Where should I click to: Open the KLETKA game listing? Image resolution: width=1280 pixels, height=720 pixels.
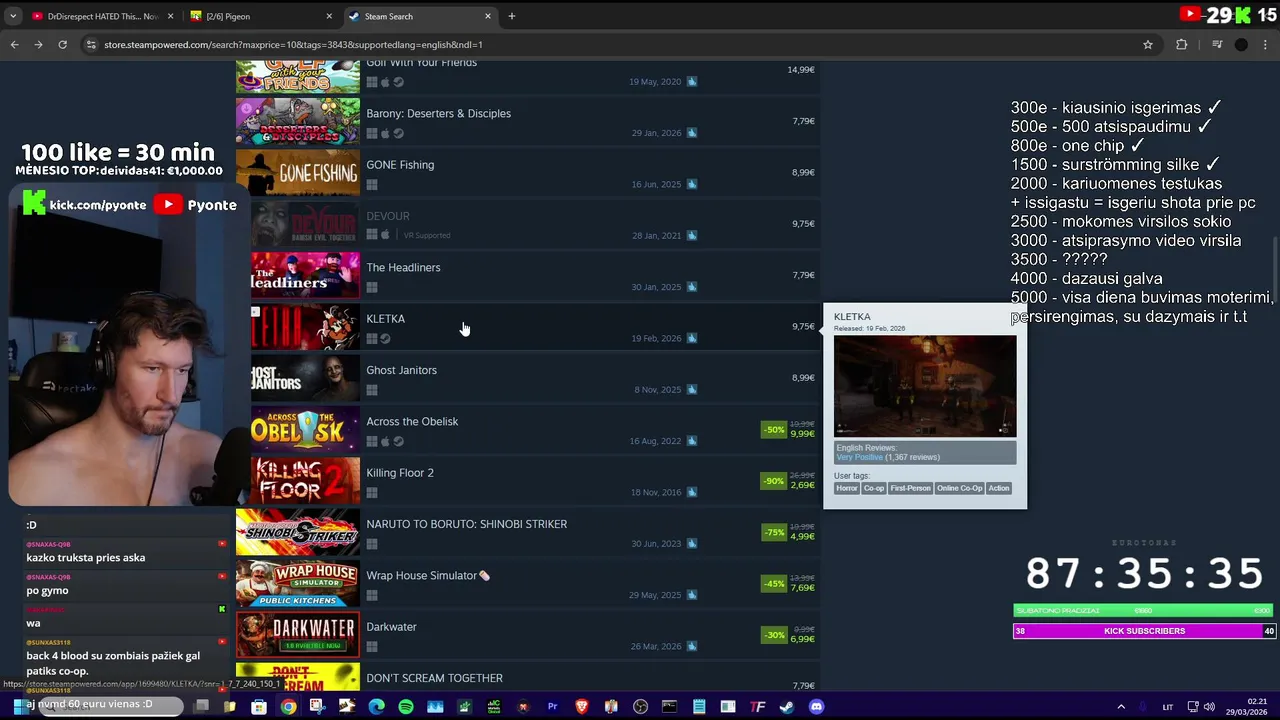pos(527,327)
